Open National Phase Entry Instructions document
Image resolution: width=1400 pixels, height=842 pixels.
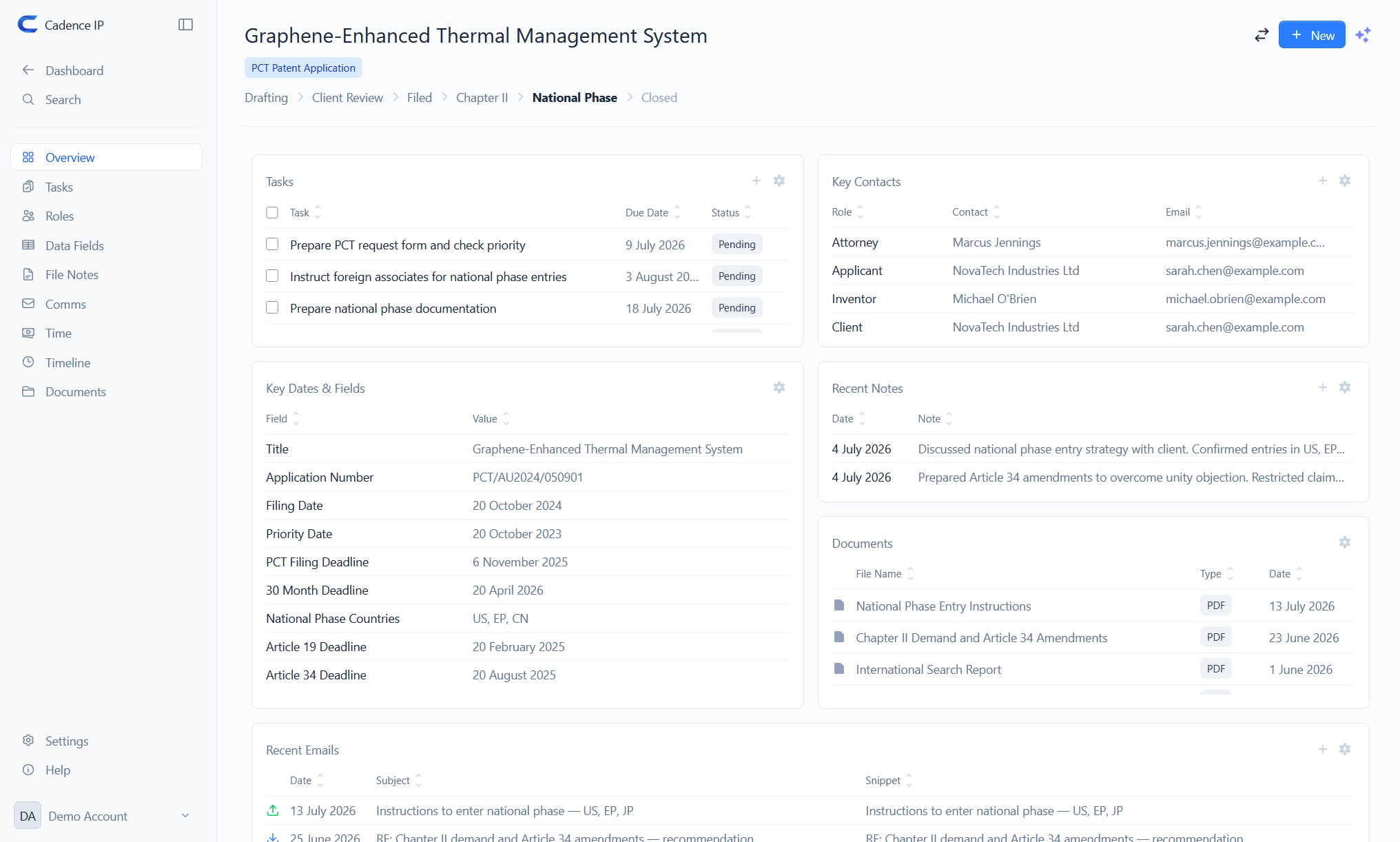tap(943, 606)
